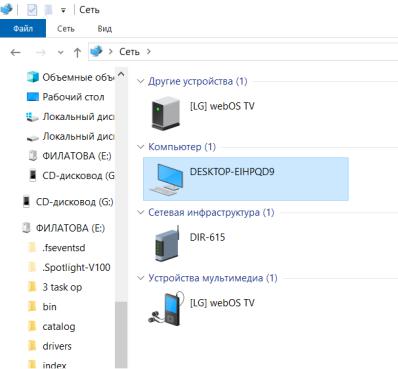Click the Компьютер (1) group header
Screen dimensions: 398x369
pyautogui.click(x=182, y=147)
